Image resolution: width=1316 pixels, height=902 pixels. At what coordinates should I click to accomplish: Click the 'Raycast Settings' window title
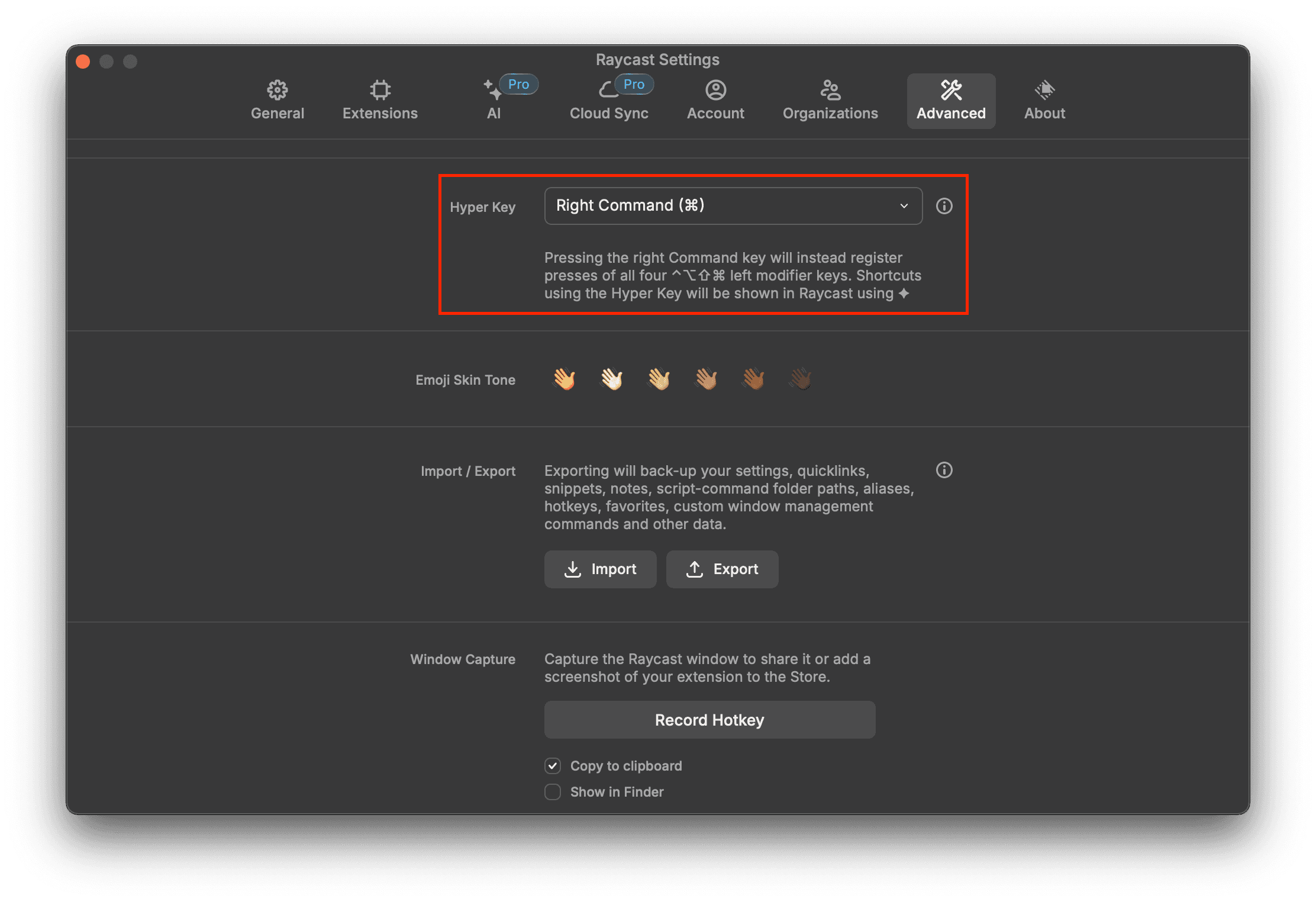tap(657, 60)
